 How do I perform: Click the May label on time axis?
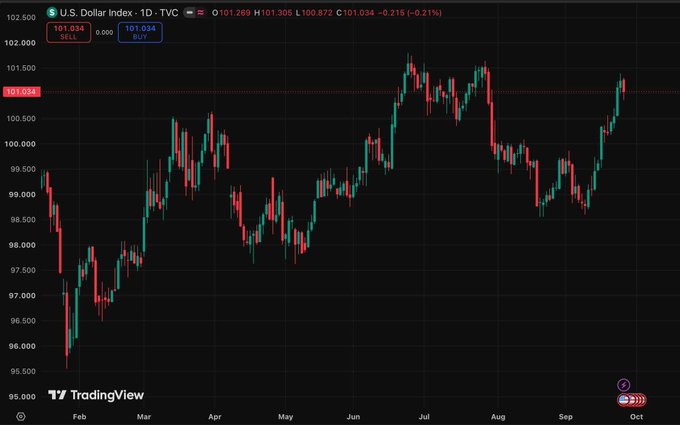(x=285, y=417)
